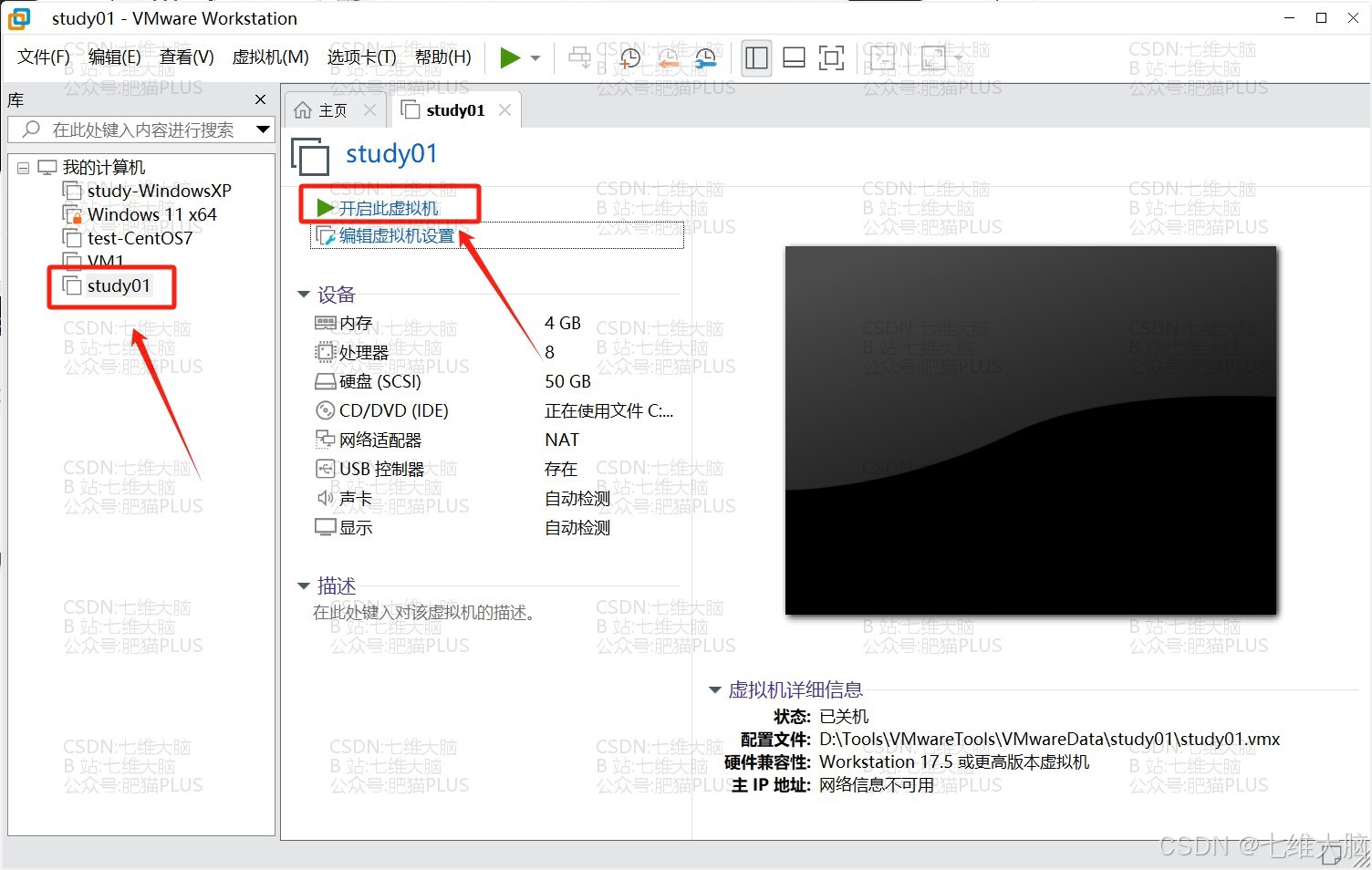
Task: Click the 已关机 status text
Action: coord(844,716)
